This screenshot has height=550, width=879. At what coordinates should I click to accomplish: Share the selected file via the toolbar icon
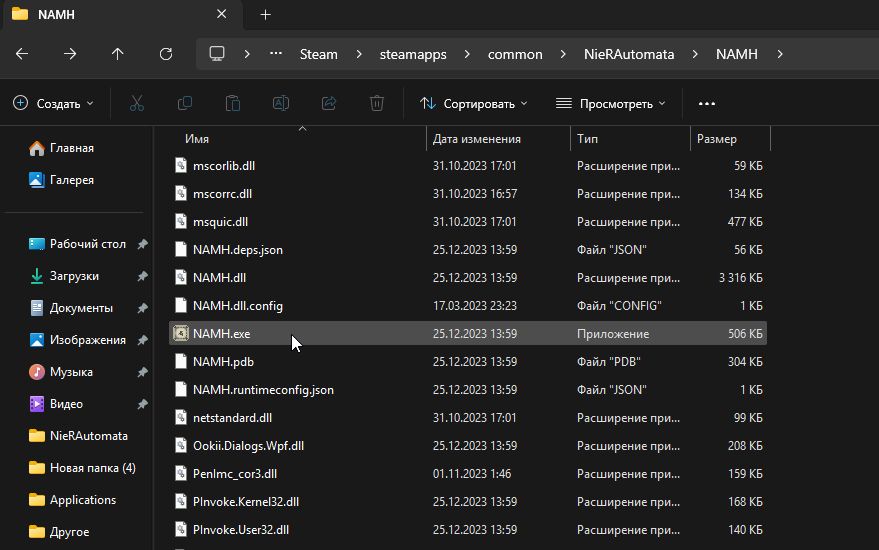coord(329,104)
